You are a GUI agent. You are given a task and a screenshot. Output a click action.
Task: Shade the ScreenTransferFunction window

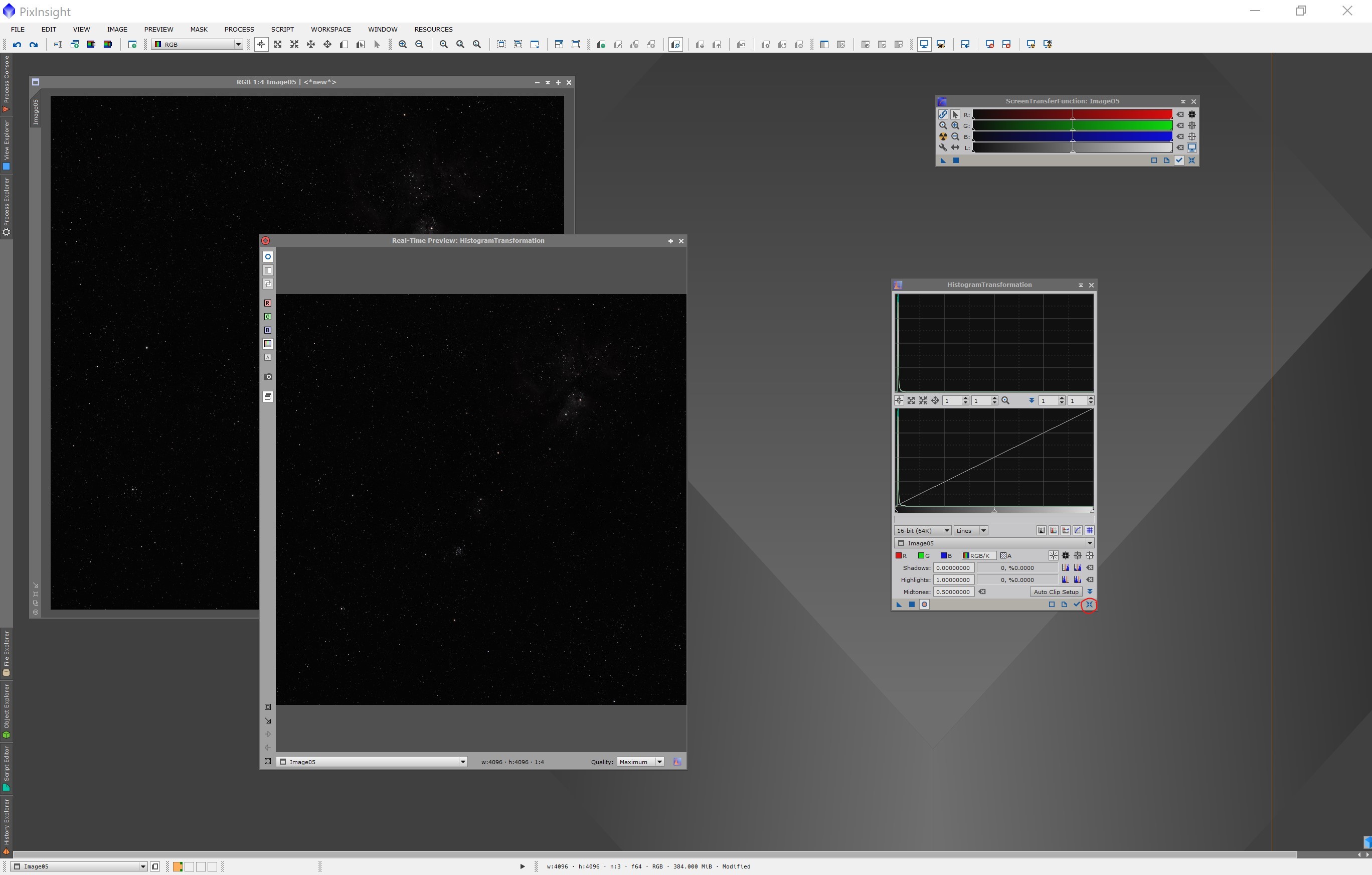[x=1183, y=101]
